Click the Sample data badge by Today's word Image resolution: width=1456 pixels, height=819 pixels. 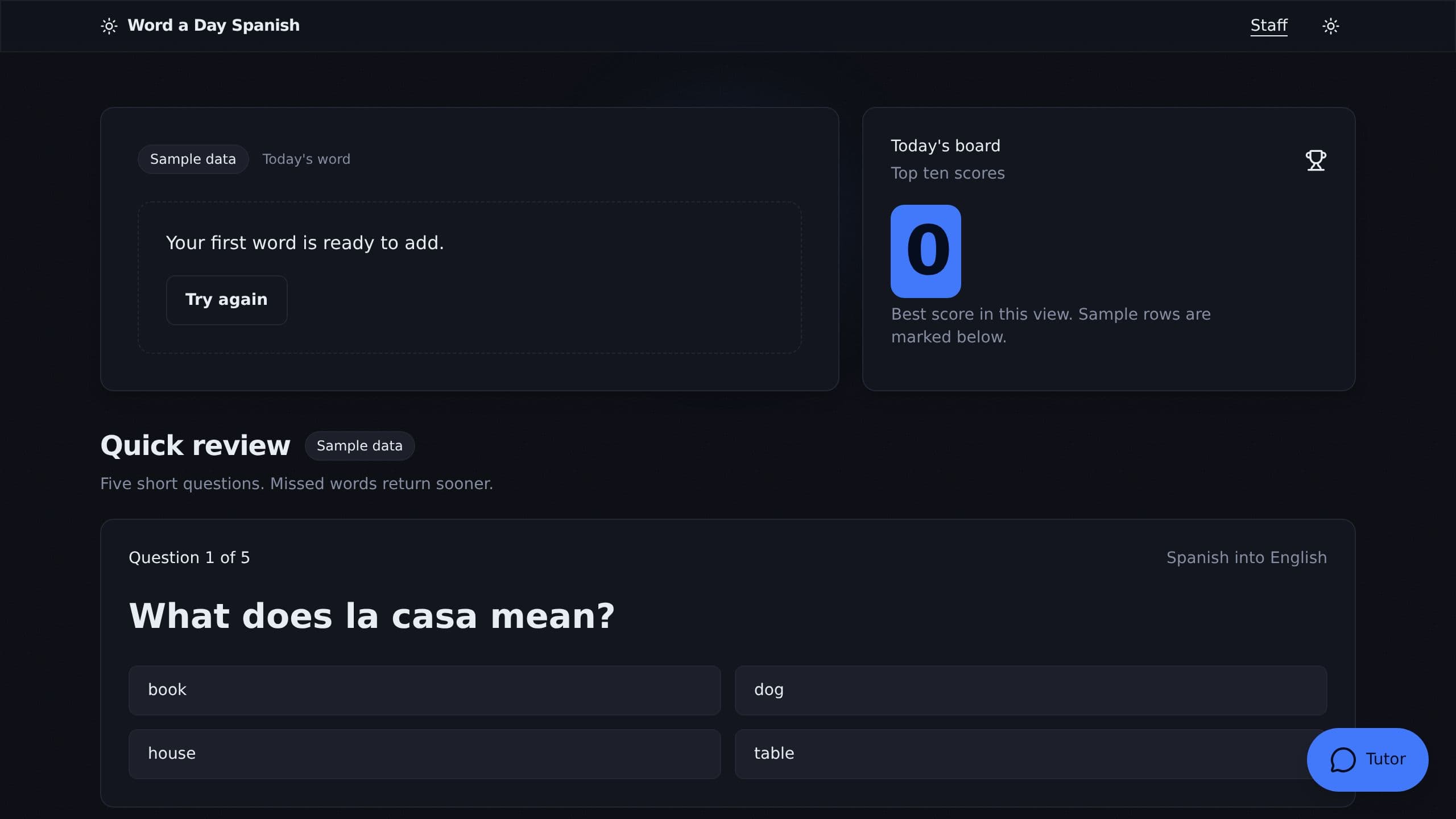193,159
